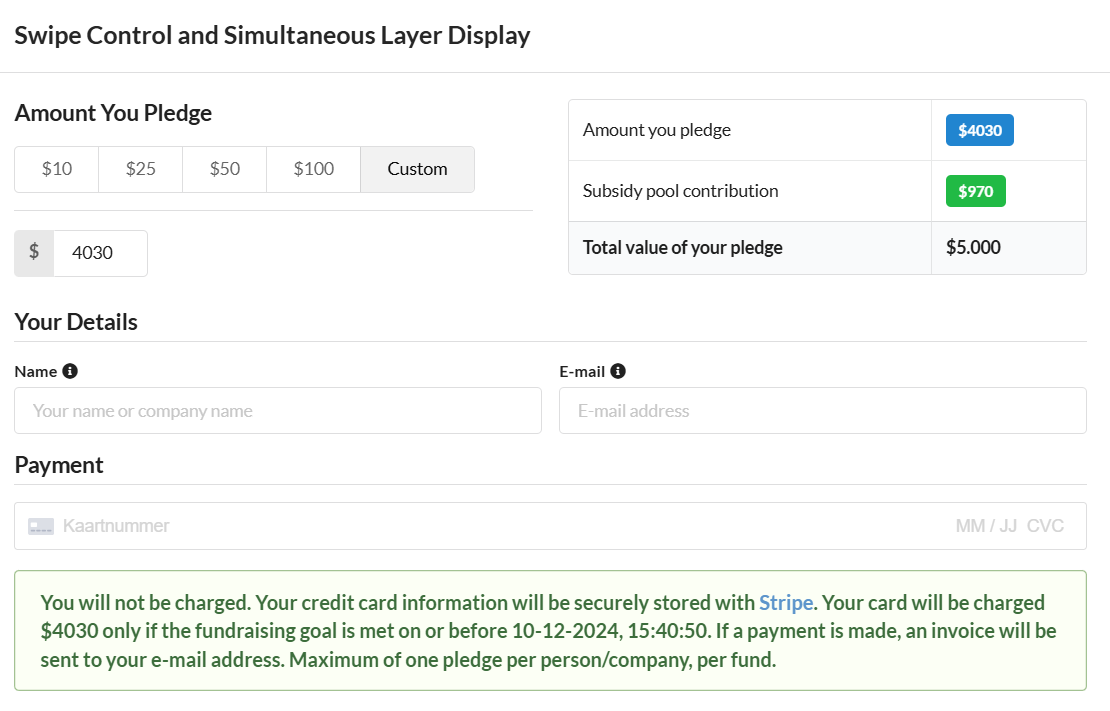Switch to the Custom pledge amount
The image size is (1110, 711).
coord(417,169)
